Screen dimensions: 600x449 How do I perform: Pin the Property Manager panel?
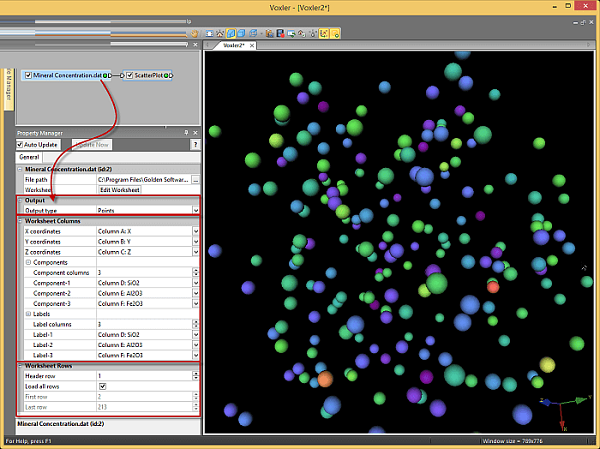186,132
